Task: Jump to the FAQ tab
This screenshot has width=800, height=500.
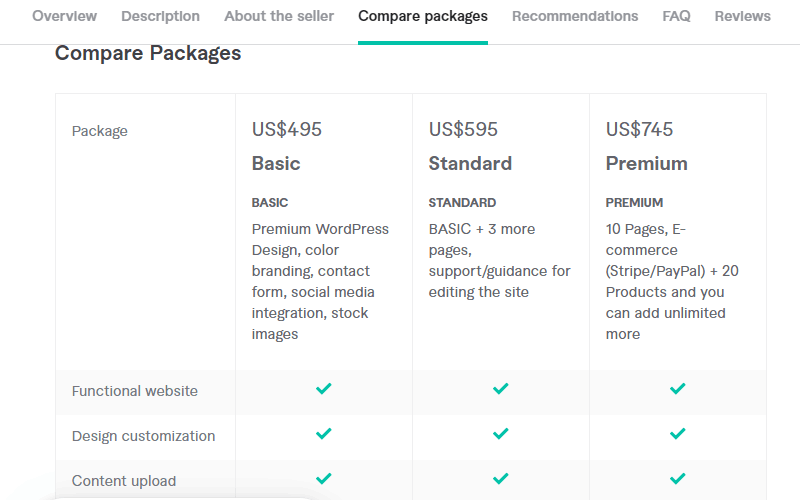Action: 676,16
